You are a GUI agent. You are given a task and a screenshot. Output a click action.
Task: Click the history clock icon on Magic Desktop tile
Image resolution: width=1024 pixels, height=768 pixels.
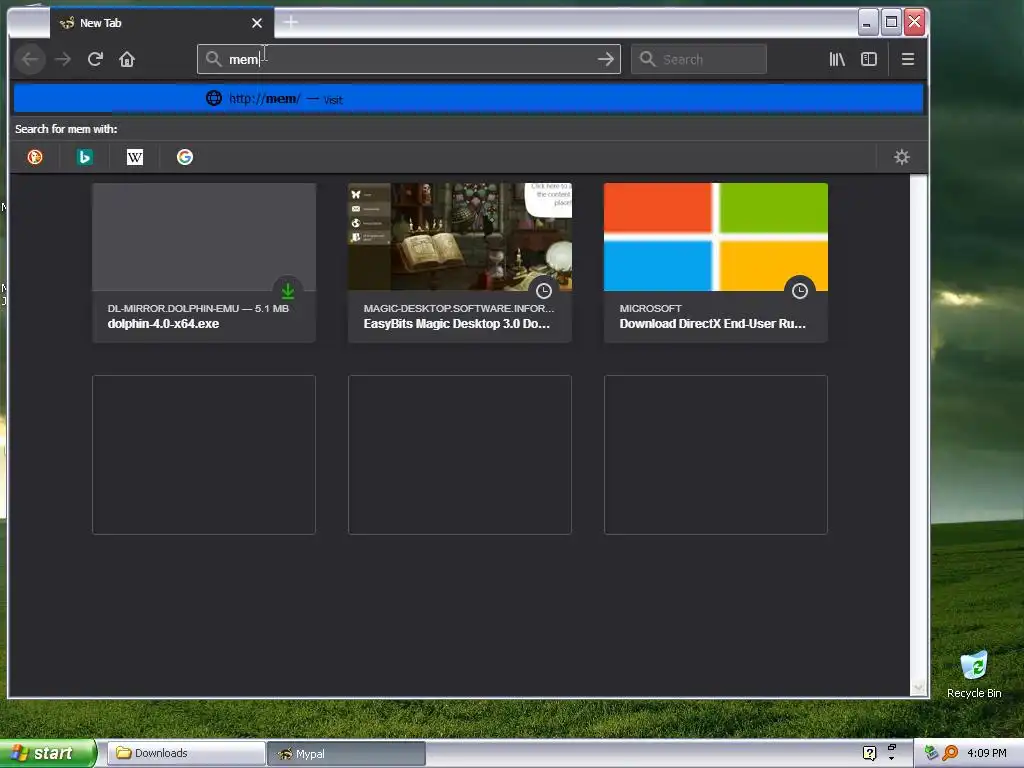pos(543,291)
